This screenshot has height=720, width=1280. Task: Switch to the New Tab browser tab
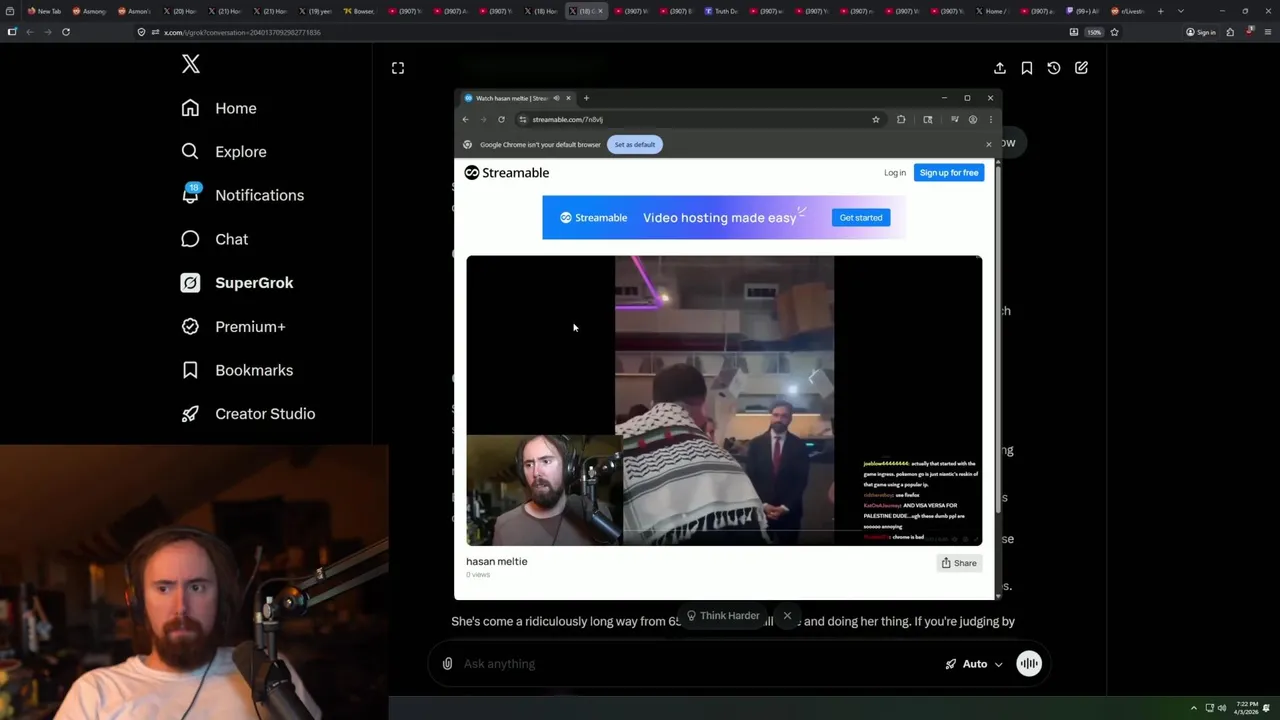(x=44, y=11)
